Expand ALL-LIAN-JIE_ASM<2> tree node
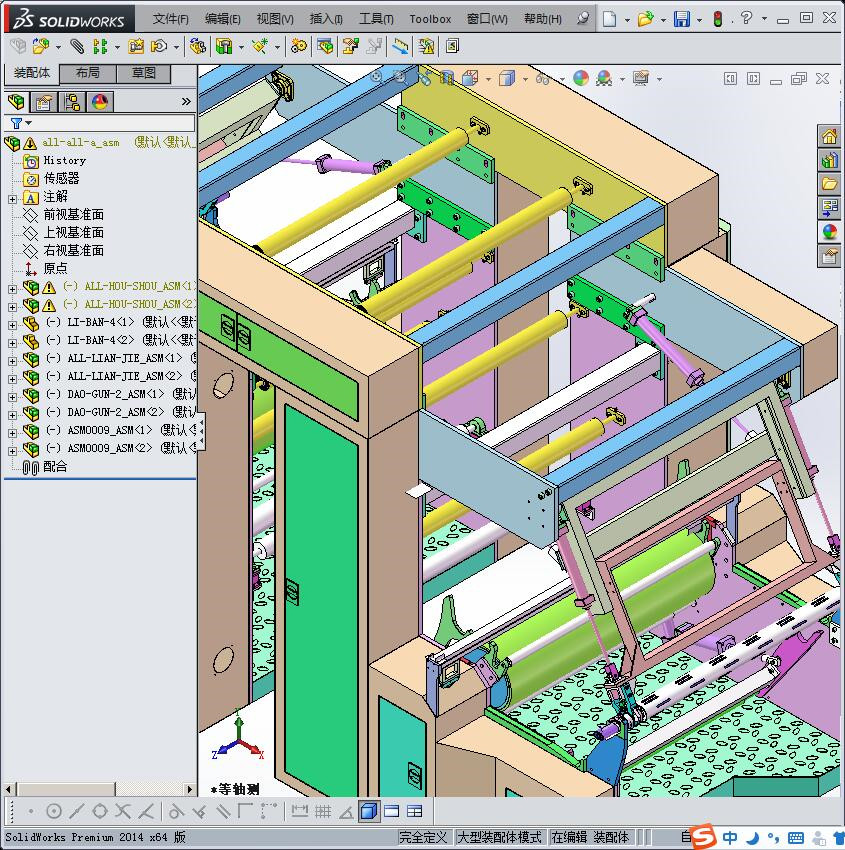 tap(12, 379)
